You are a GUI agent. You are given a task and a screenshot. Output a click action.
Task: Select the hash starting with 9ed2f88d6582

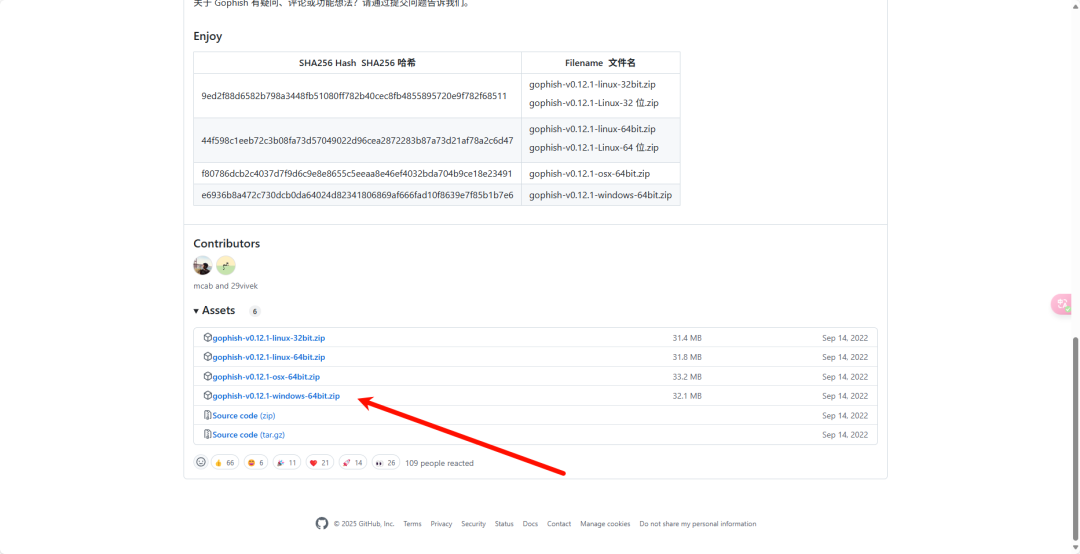354,95
